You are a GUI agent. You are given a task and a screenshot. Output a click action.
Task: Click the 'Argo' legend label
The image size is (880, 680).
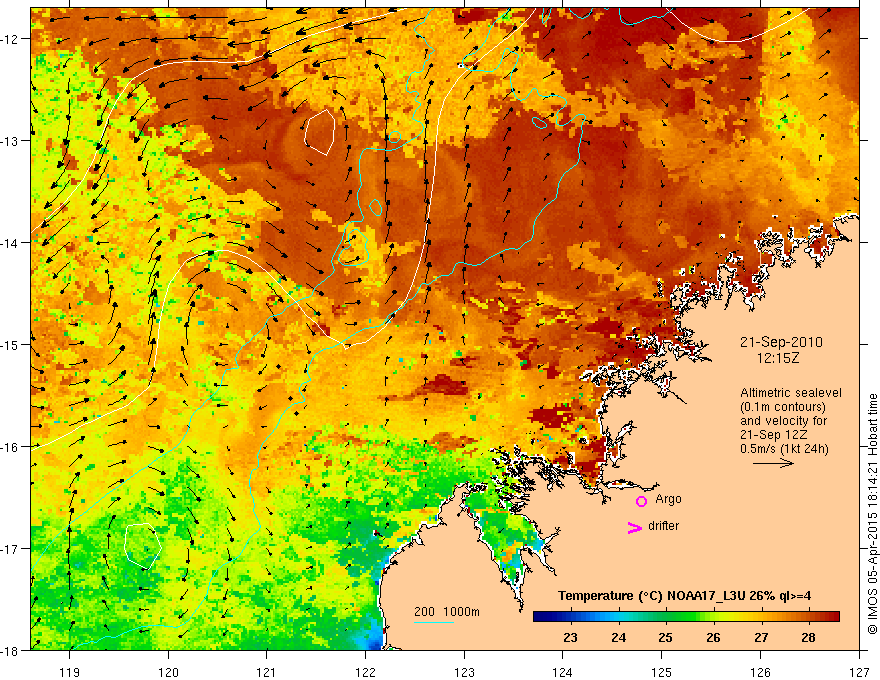[668, 499]
